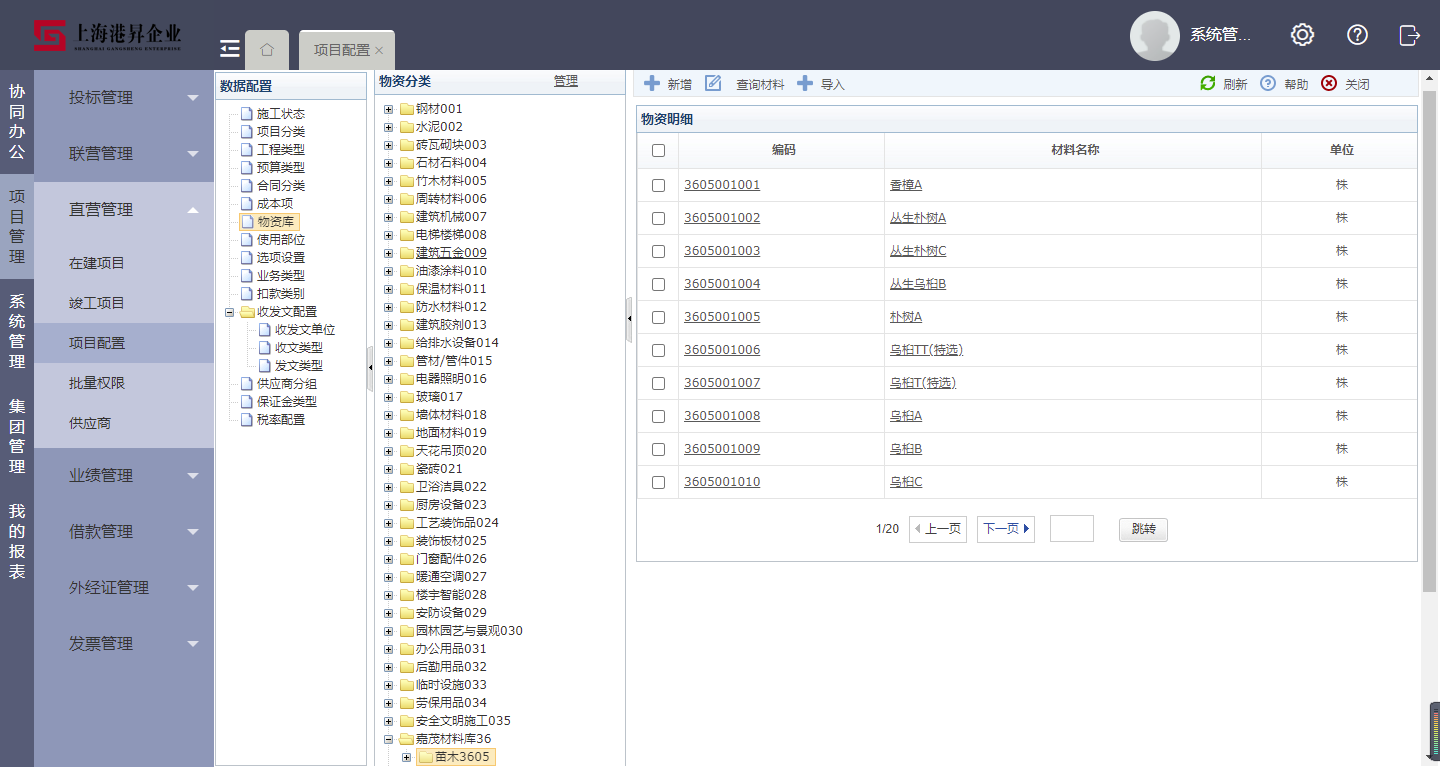Viewport: 1440px width, 767px height.
Task: Click the green 刷新 refresh icon
Action: (x=1208, y=83)
